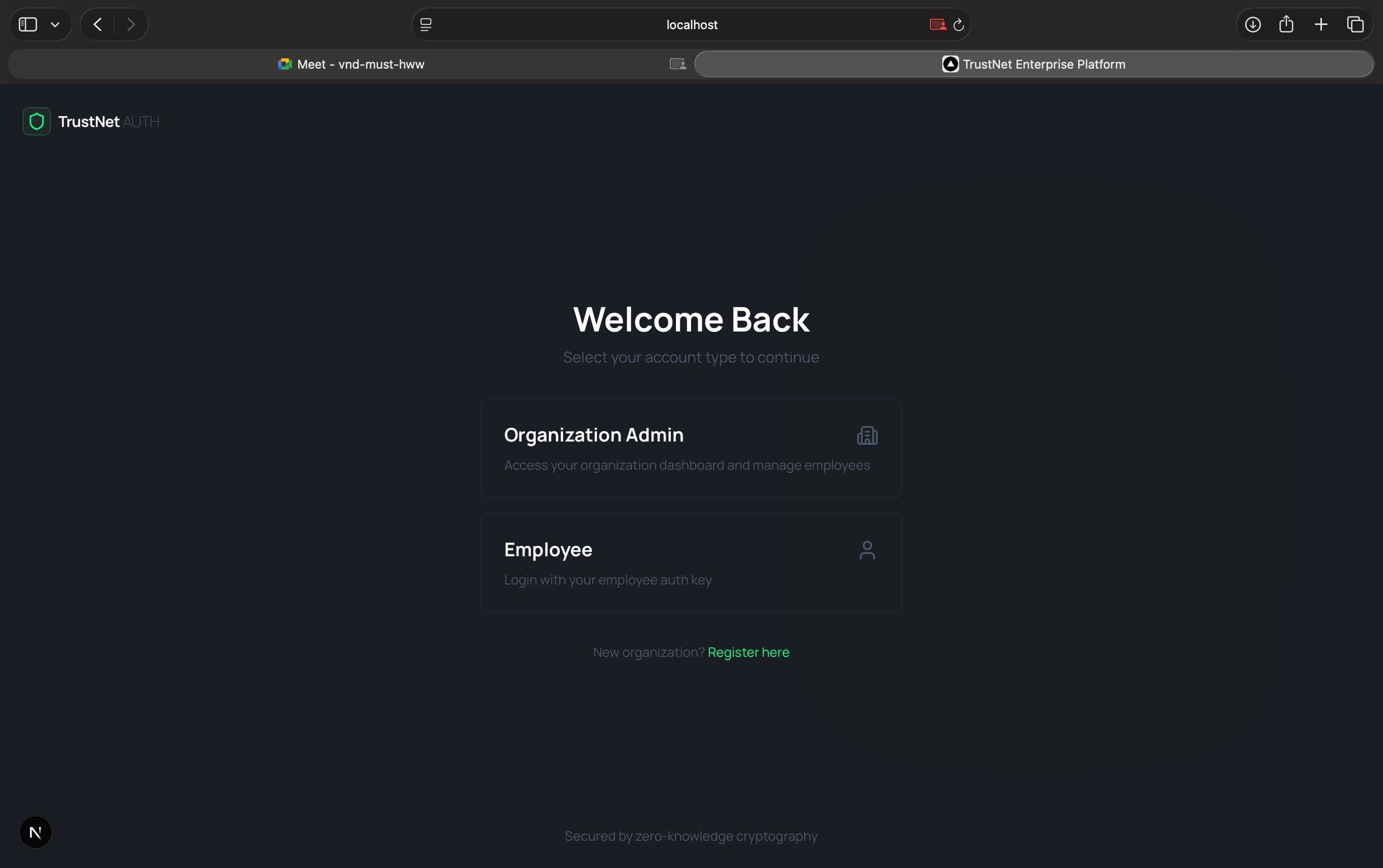Viewport: 1383px width, 868px height.
Task: Click the TrustNet shield logo
Action: point(36,121)
